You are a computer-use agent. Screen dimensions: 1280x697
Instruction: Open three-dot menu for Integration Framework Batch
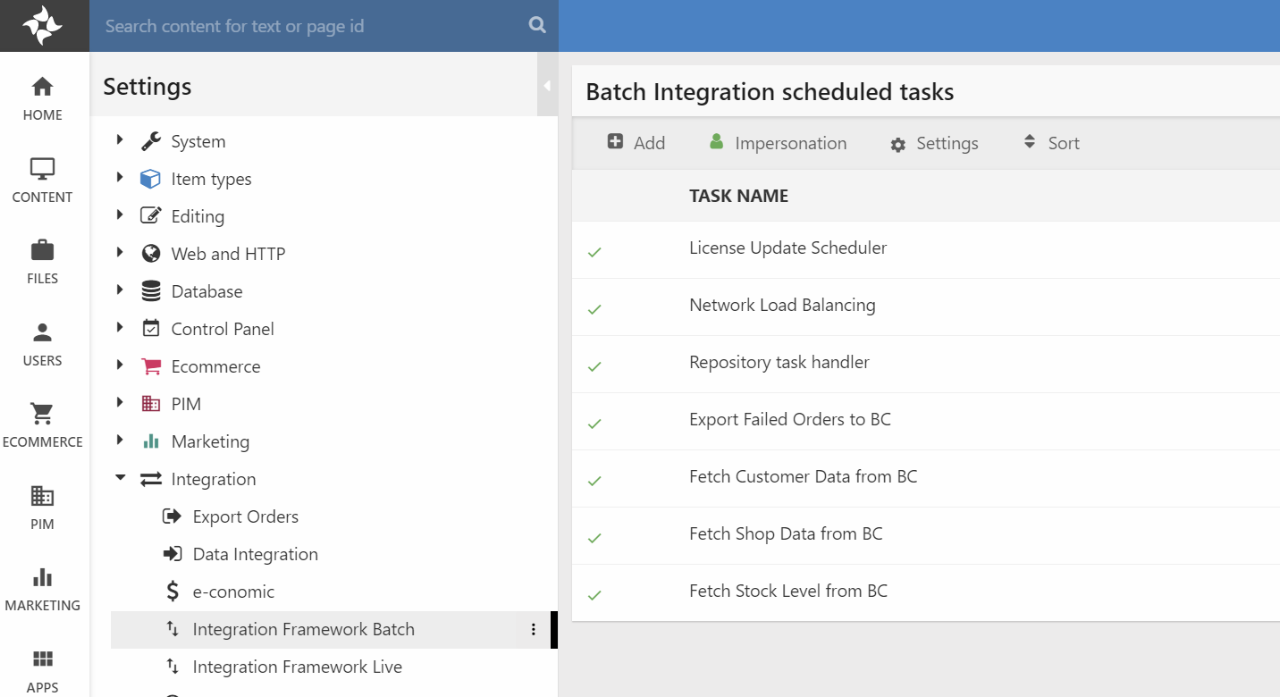tap(533, 629)
